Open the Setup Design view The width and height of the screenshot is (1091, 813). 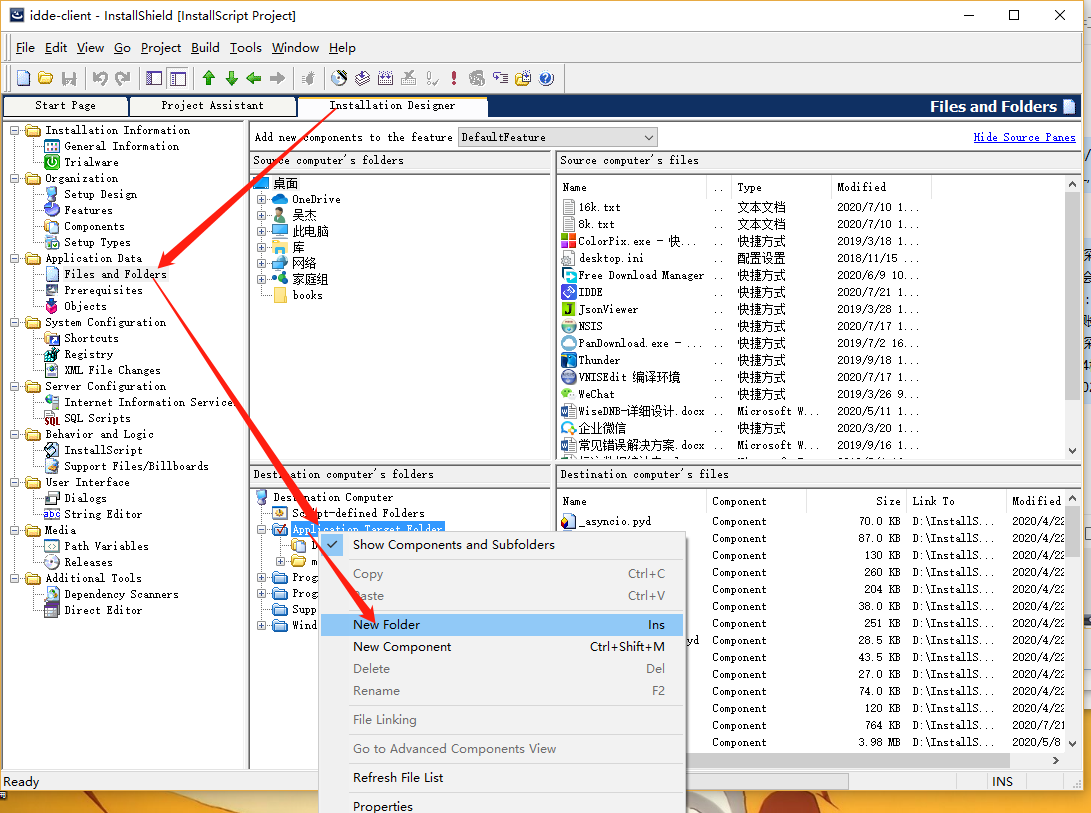pyautogui.click(x=100, y=194)
